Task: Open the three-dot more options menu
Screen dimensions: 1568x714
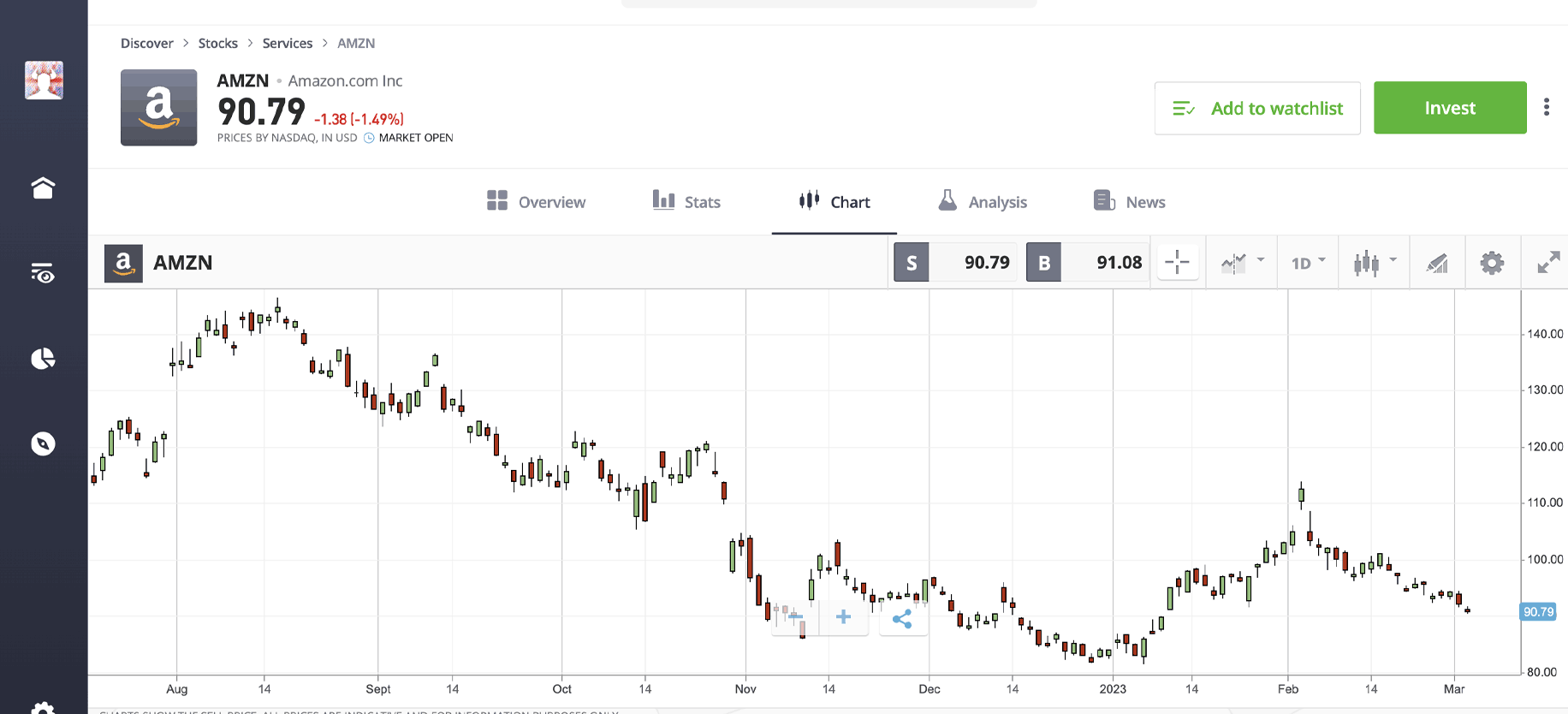Action: pyautogui.click(x=1546, y=107)
